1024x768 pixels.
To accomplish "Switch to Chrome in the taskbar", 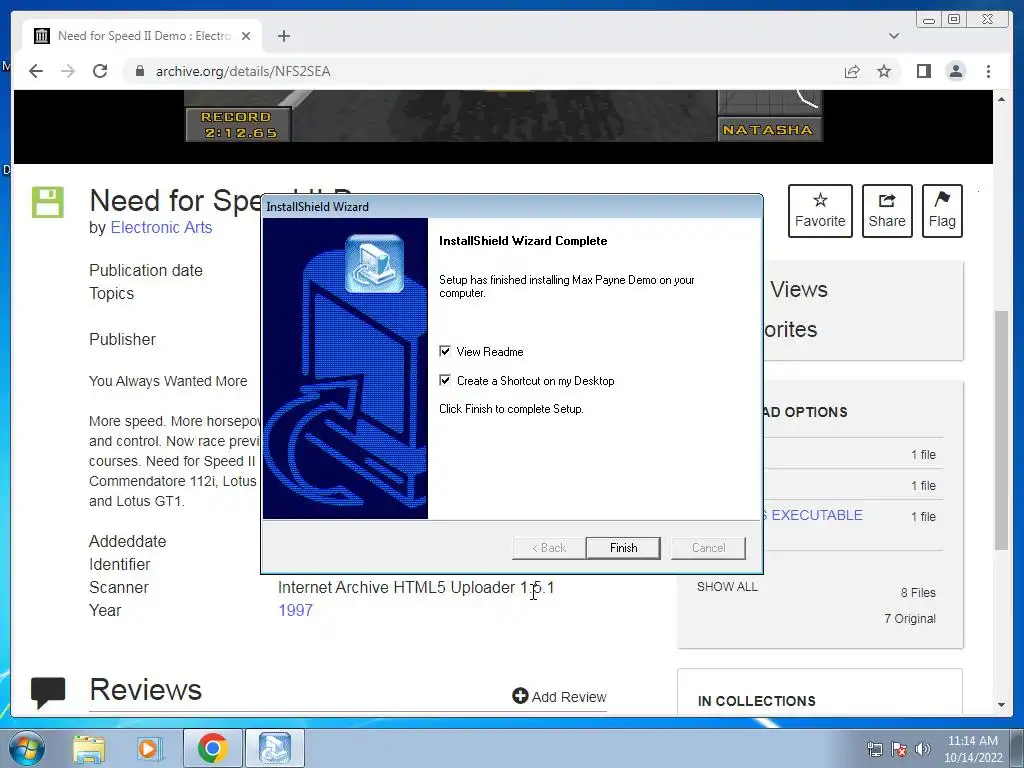I will point(212,748).
